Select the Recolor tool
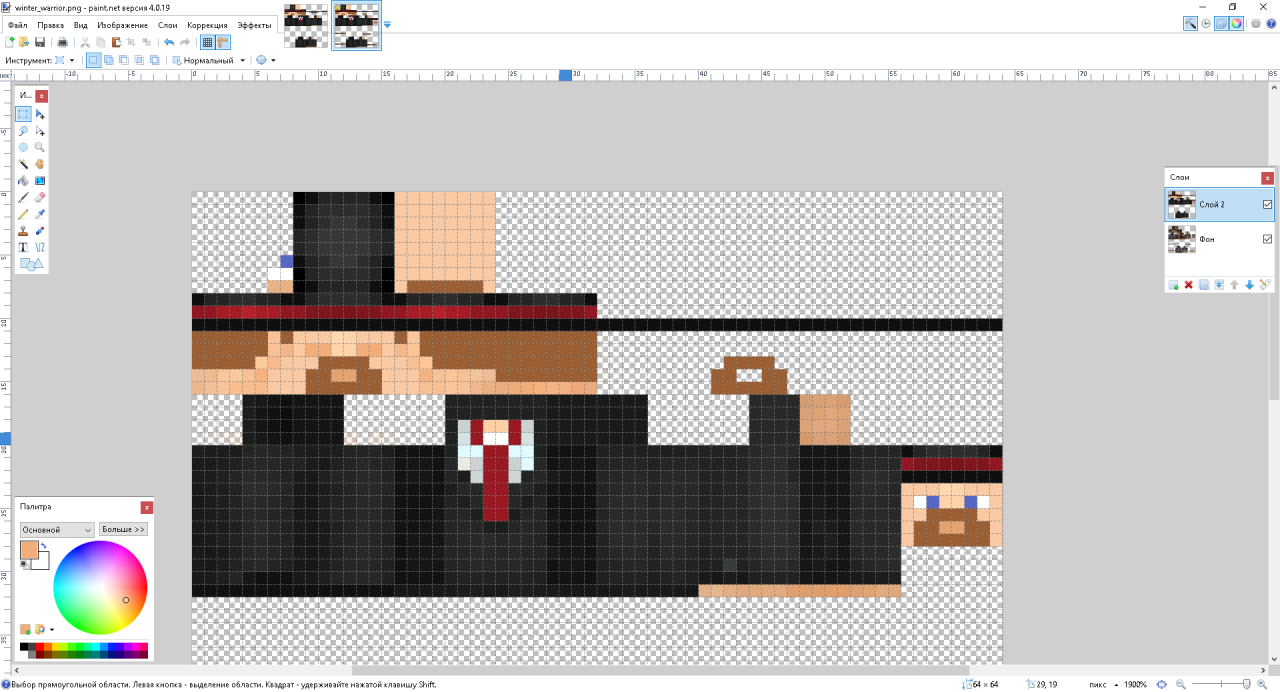Image resolution: width=1280 pixels, height=692 pixels. pyautogui.click(x=40, y=231)
